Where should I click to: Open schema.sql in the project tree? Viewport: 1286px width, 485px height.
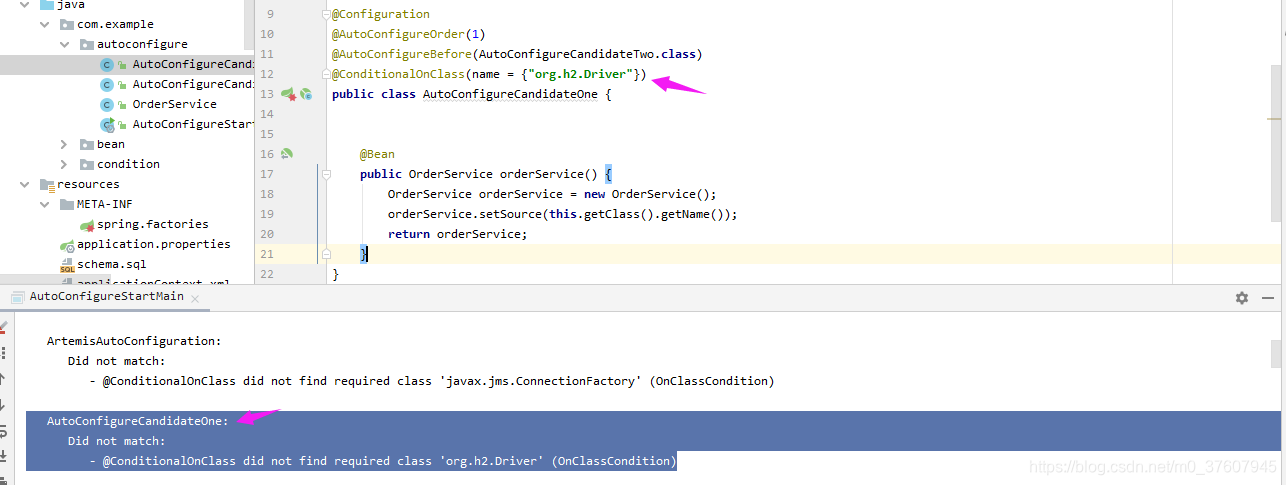(111, 264)
